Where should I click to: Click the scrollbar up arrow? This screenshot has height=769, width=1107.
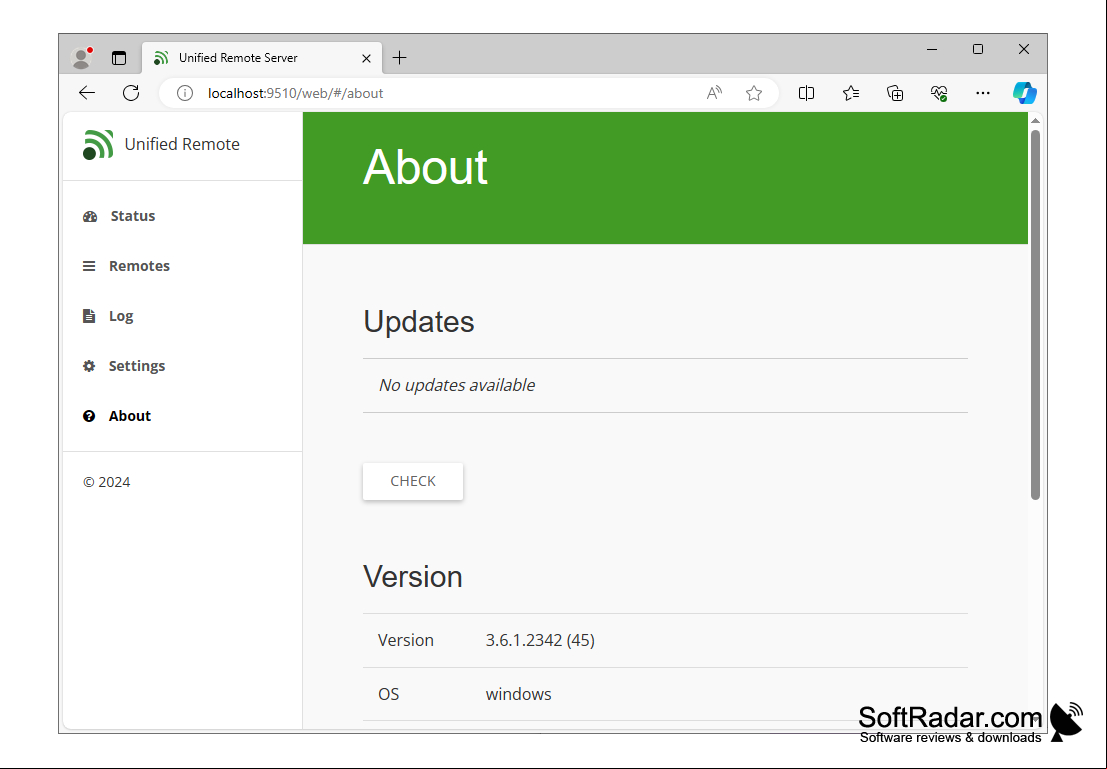(x=1035, y=121)
